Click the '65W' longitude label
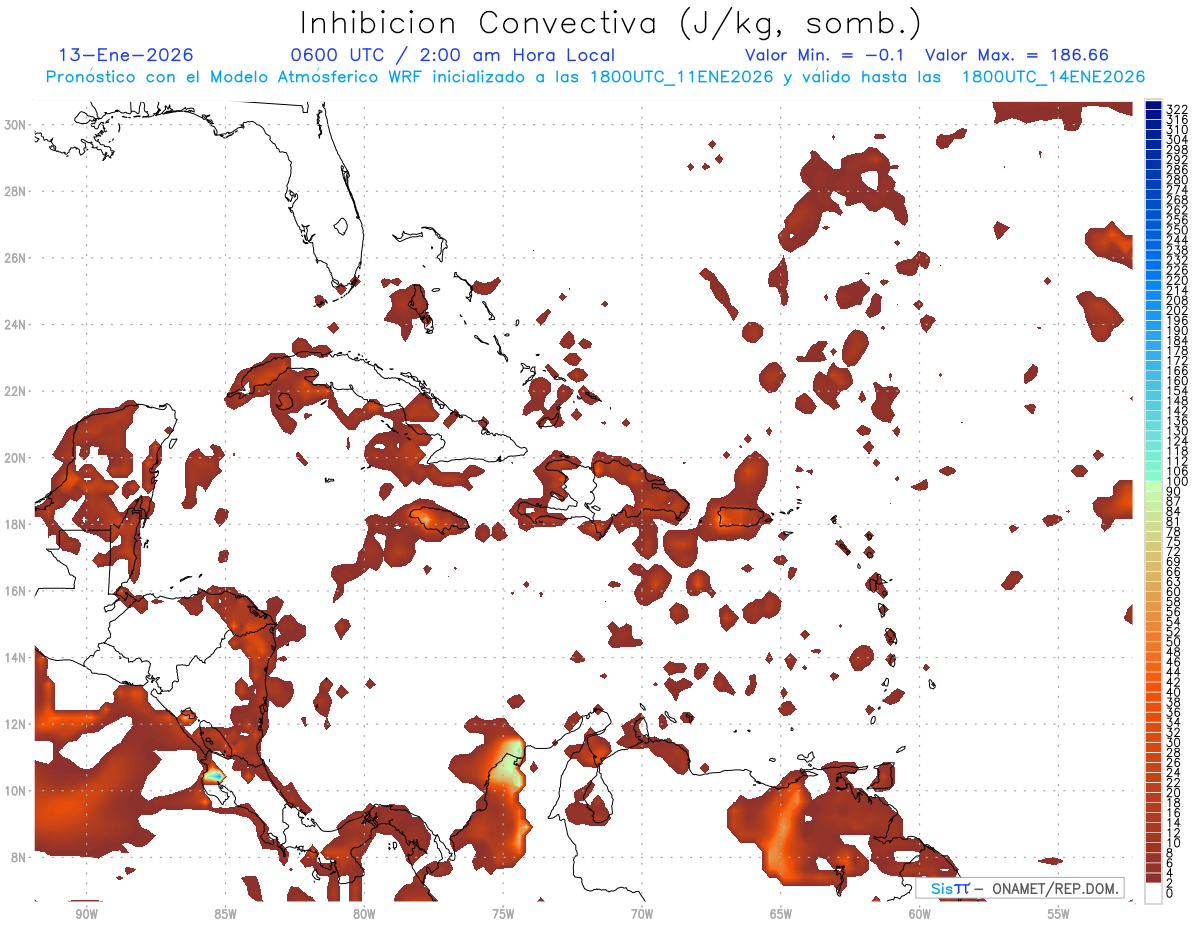 tap(781, 914)
